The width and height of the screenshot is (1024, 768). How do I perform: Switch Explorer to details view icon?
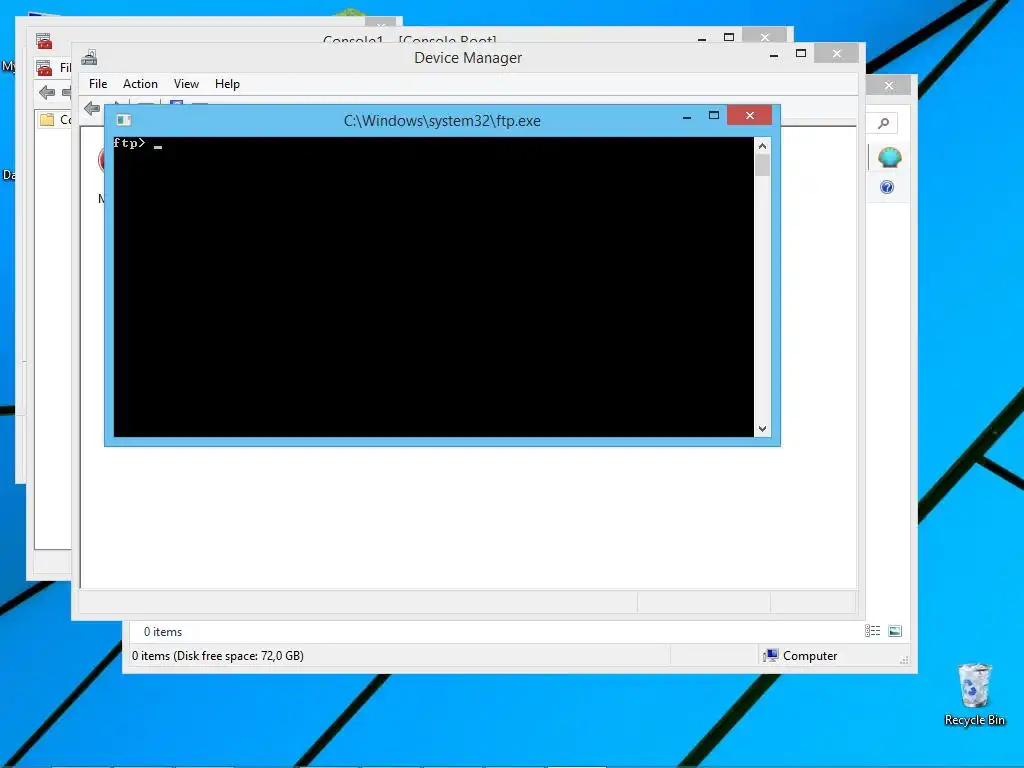pos(872,631)
